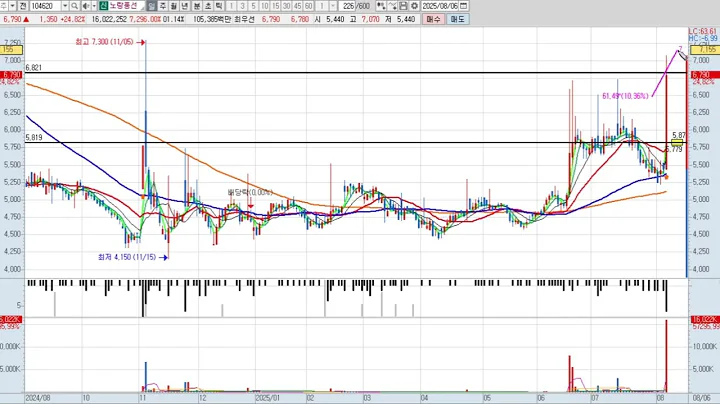Screen dimensions: 720x404
Task: Click the 배당락(0,00%) marker label
Action: point(250,192)
